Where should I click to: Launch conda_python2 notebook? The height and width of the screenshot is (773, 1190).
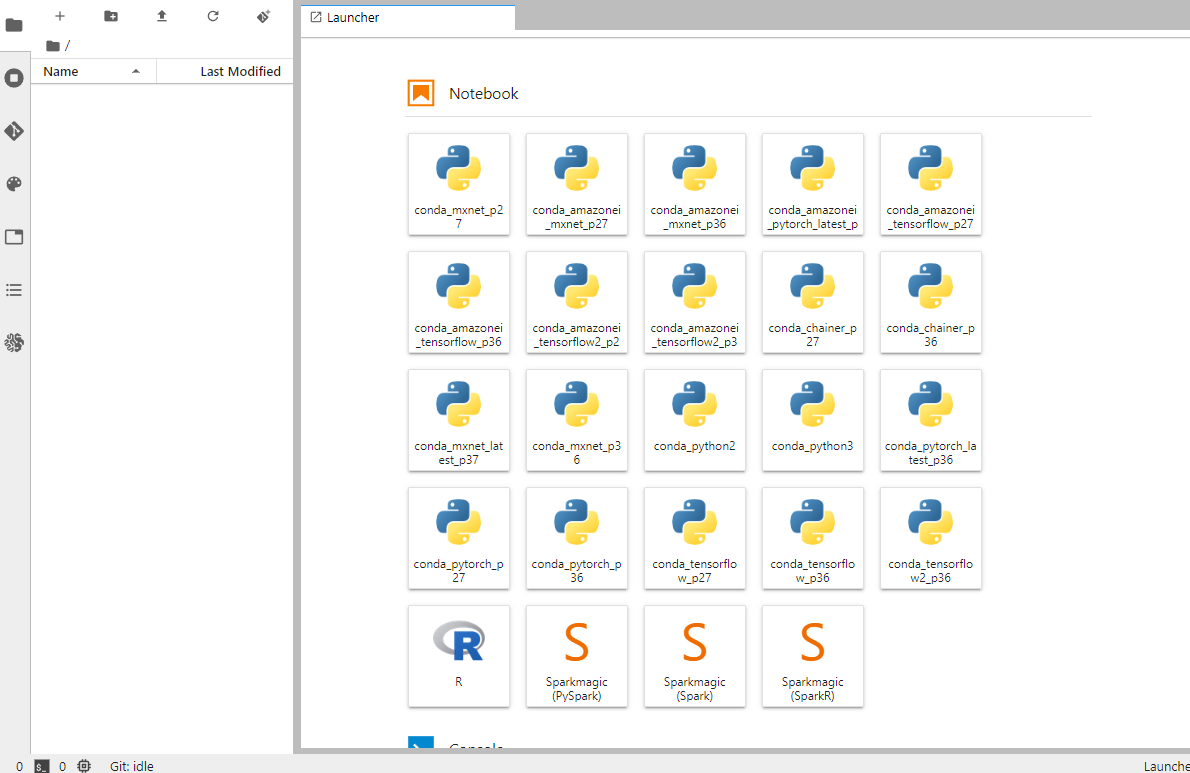click(x=694, y=420)
